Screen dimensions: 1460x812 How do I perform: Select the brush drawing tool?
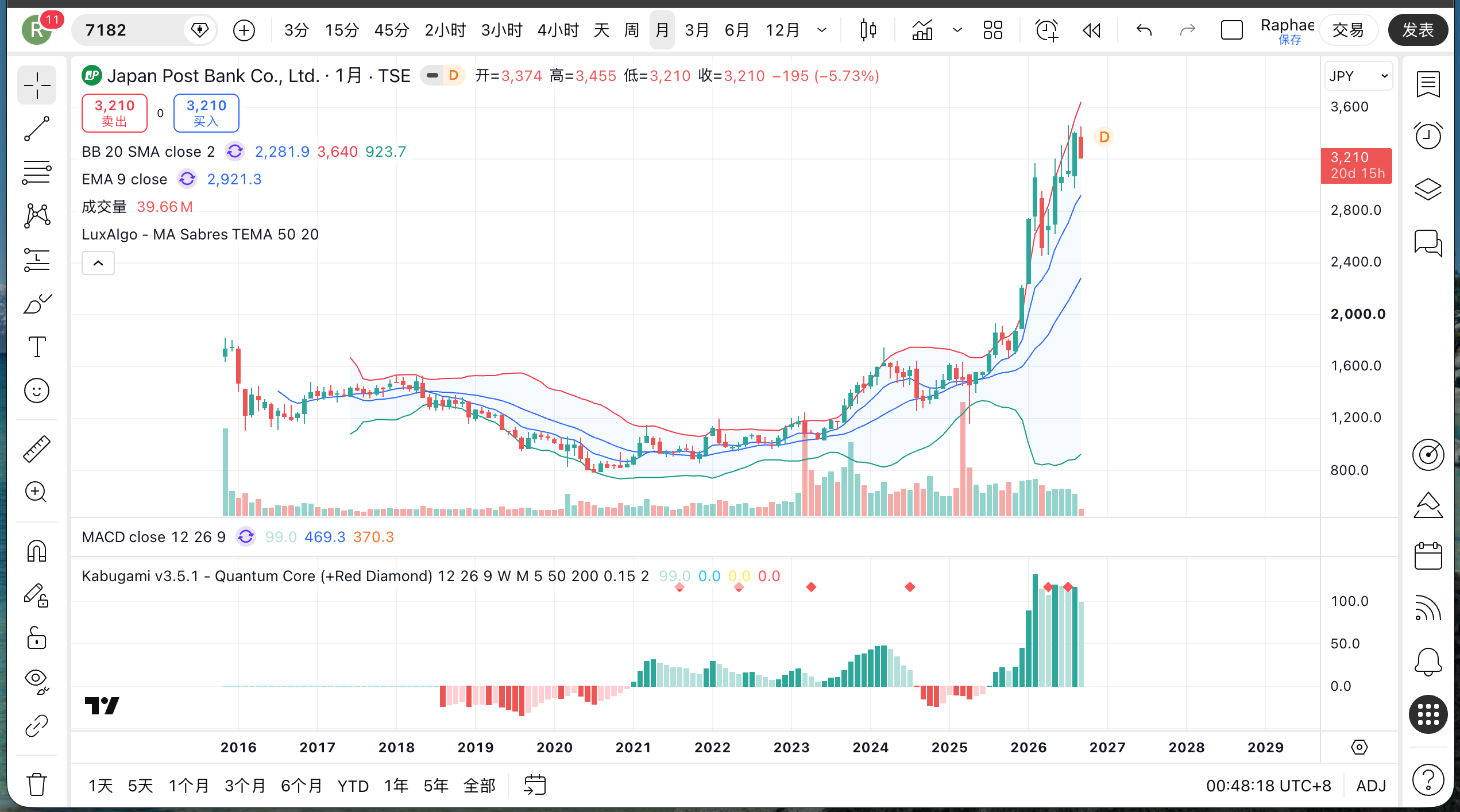(x=37, y=303)
